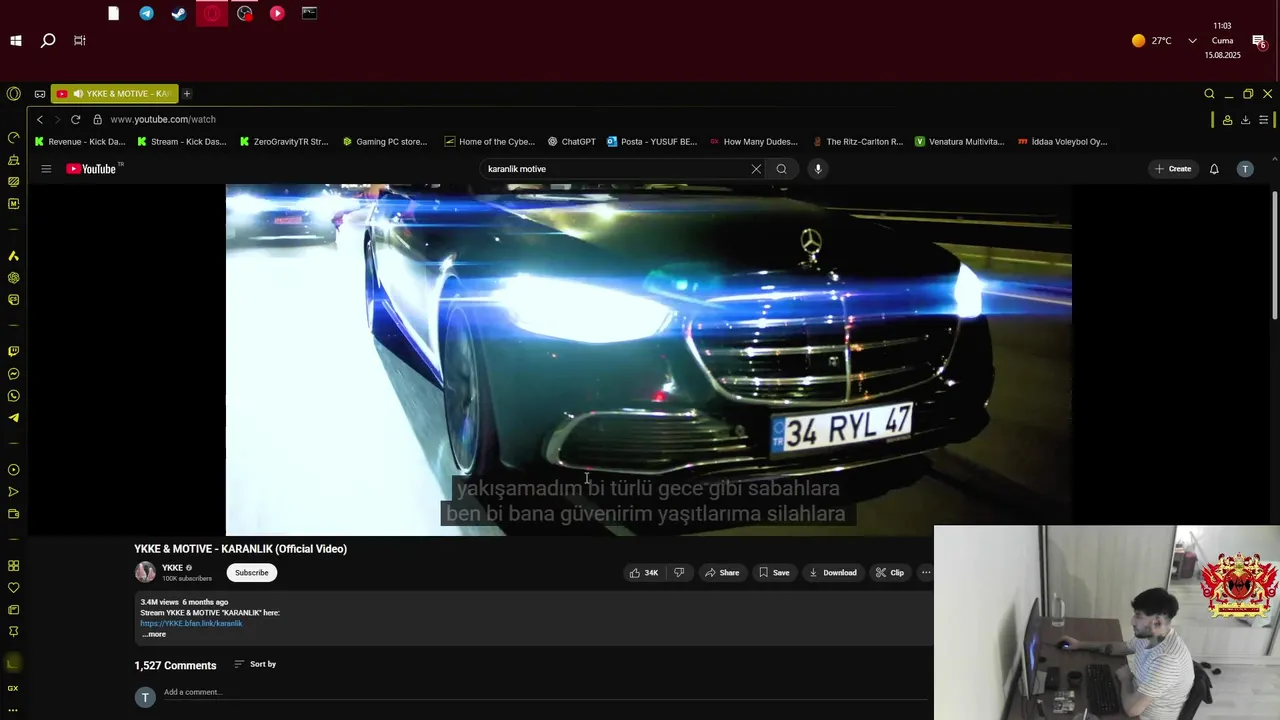This screenshot has height=720, width=1280.
Task: Open the Player in the Opera sidebar
Action: pyautogui.click(x=13, y=470)
